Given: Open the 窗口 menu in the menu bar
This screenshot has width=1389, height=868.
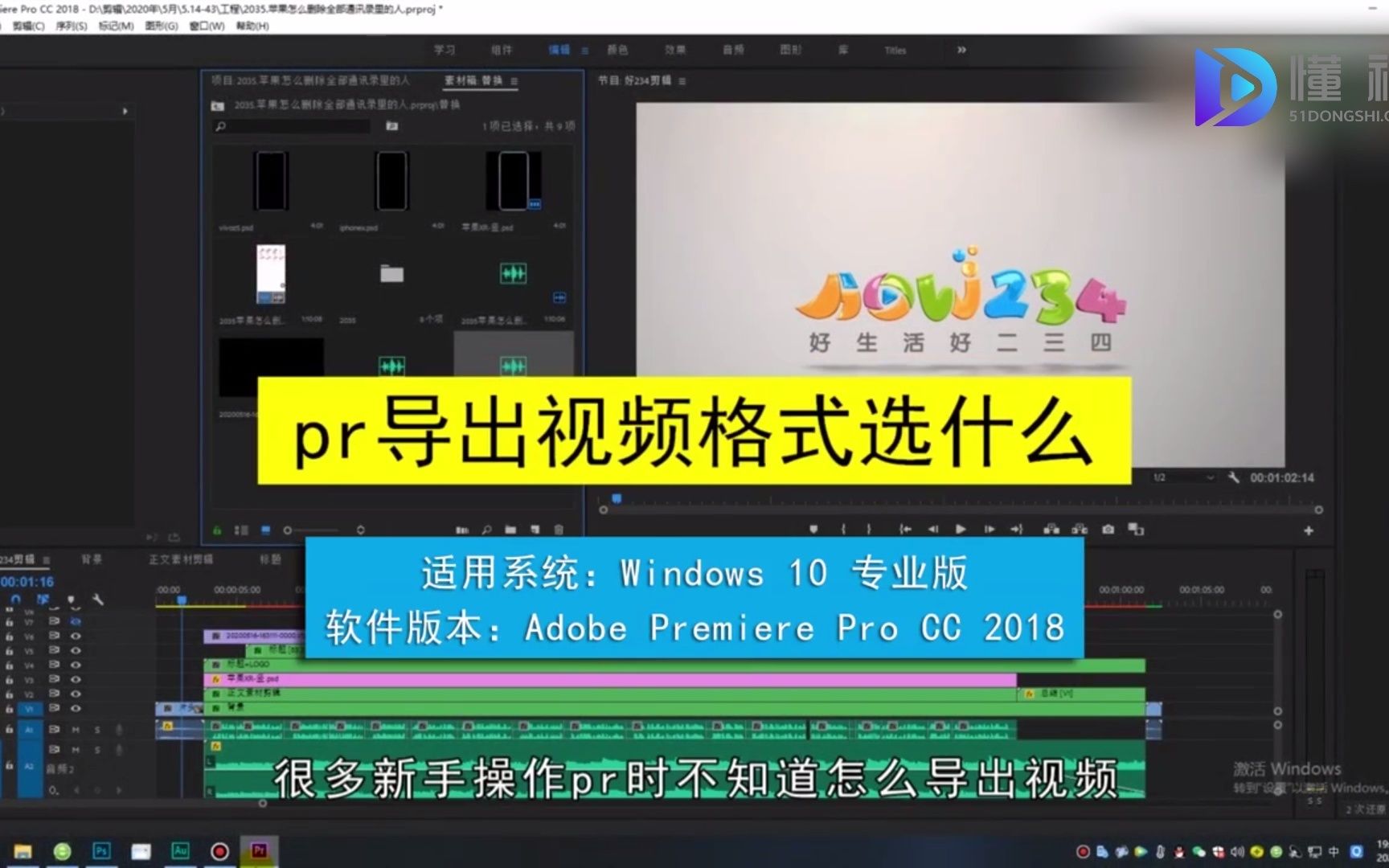Looking at the screenshot, I should pos(207,27).
